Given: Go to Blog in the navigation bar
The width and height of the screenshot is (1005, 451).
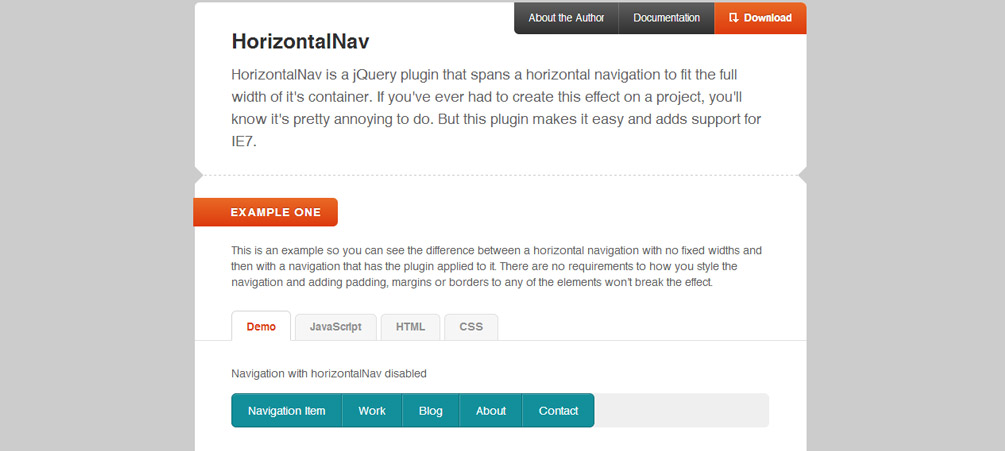Looking at the screenshot, I should (431, 411).
